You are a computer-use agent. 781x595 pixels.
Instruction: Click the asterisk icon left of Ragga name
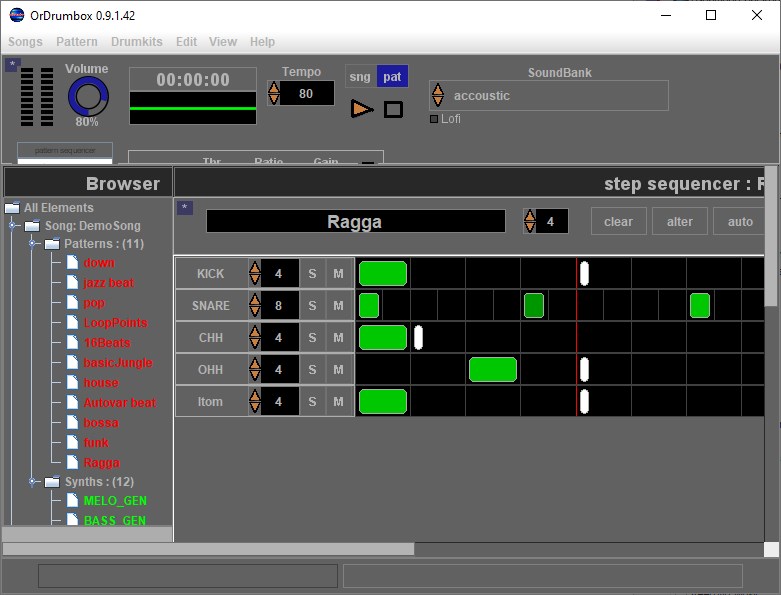click(185, 208)
